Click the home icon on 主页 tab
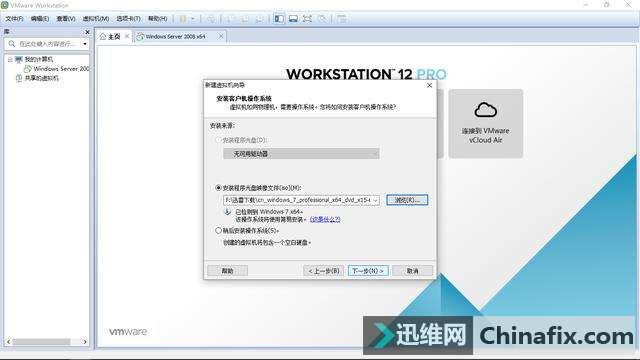This screenshot has width=640, height=360. coord(103,37)
